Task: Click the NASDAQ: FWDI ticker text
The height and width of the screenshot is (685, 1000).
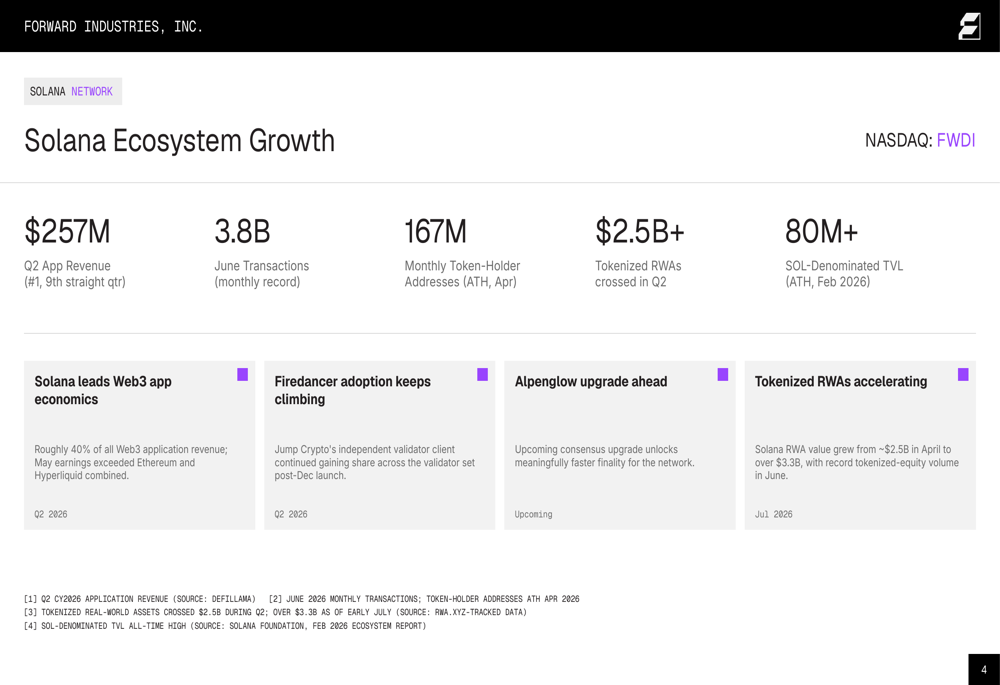Action: [920, 140]
